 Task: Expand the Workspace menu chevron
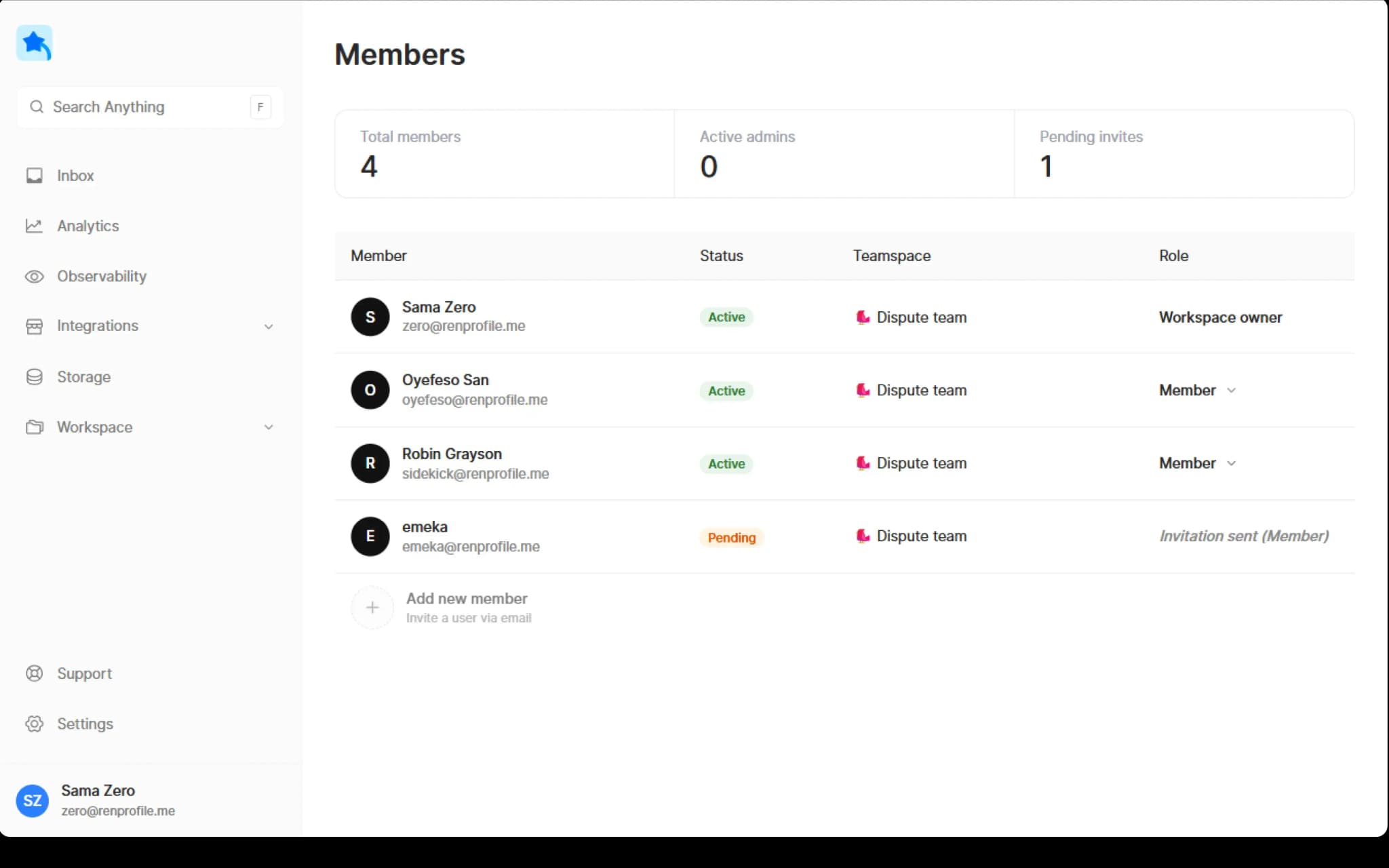269,427
